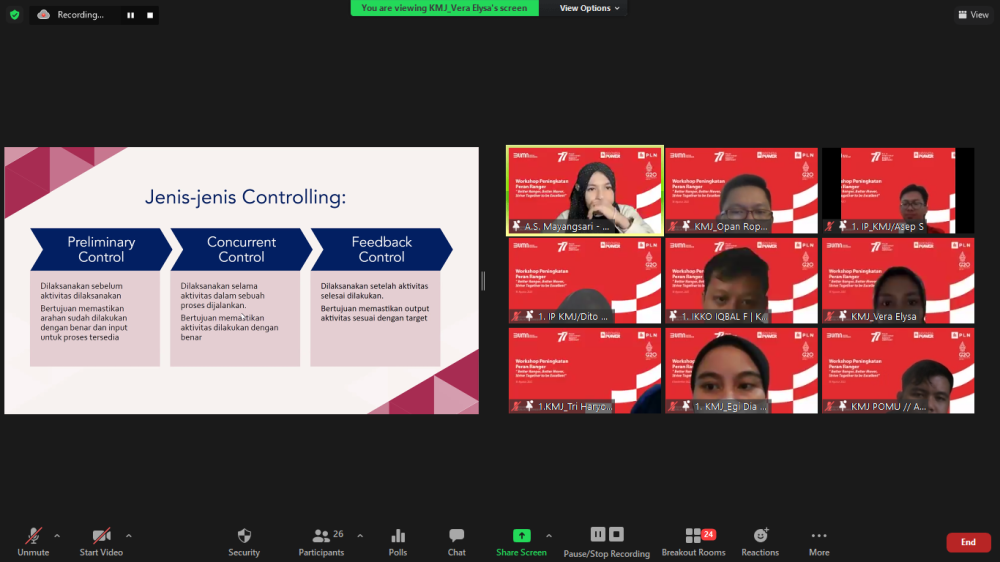Stop the recording from bottom toolbar
1000x562 pixels.
(617, 535)
